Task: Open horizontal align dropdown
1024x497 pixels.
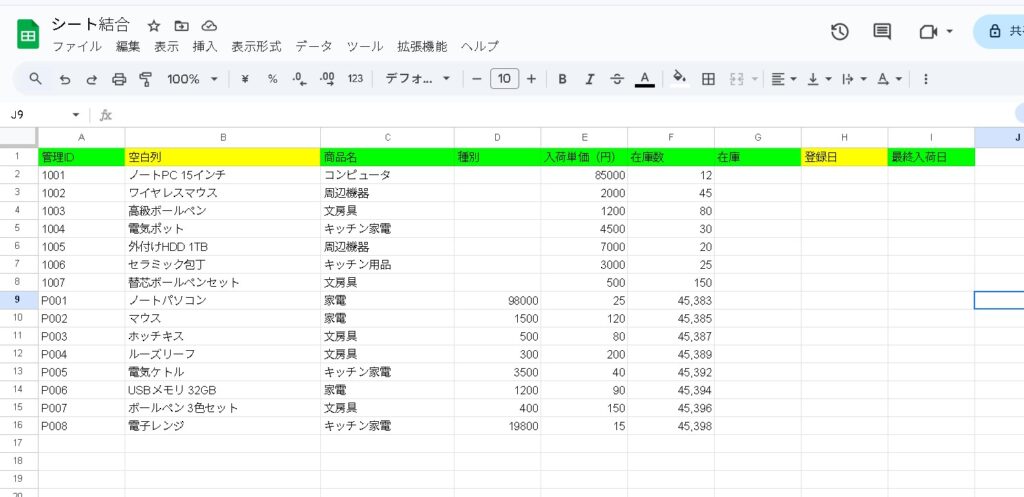Action: [x=784, y=79]
